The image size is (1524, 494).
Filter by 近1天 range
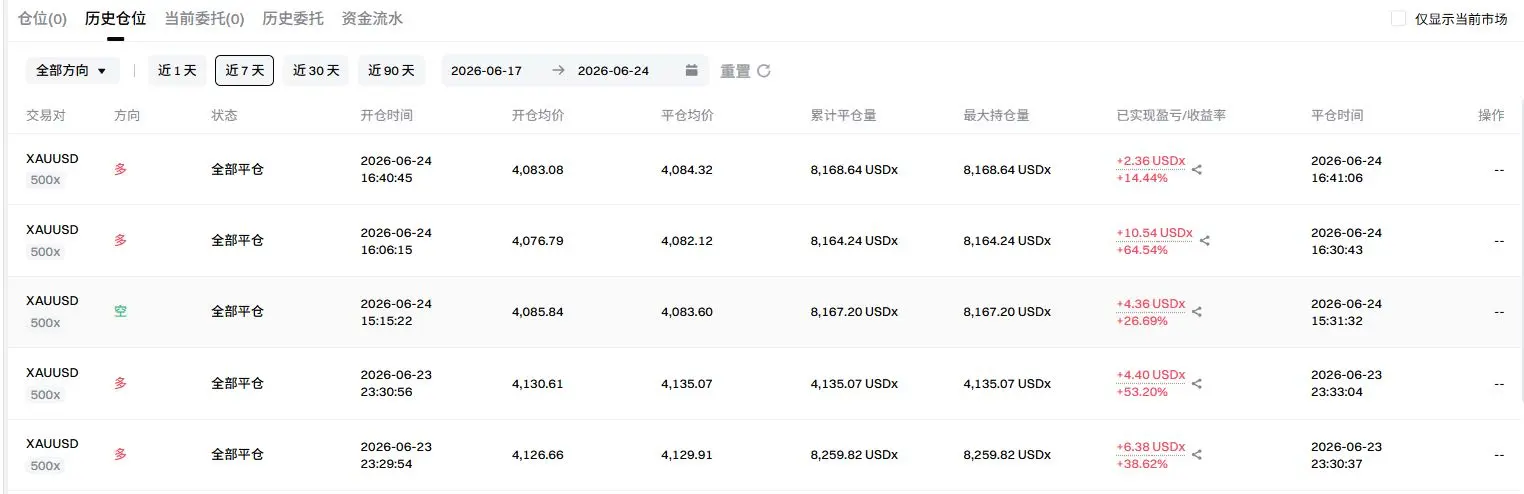point(177,71)
